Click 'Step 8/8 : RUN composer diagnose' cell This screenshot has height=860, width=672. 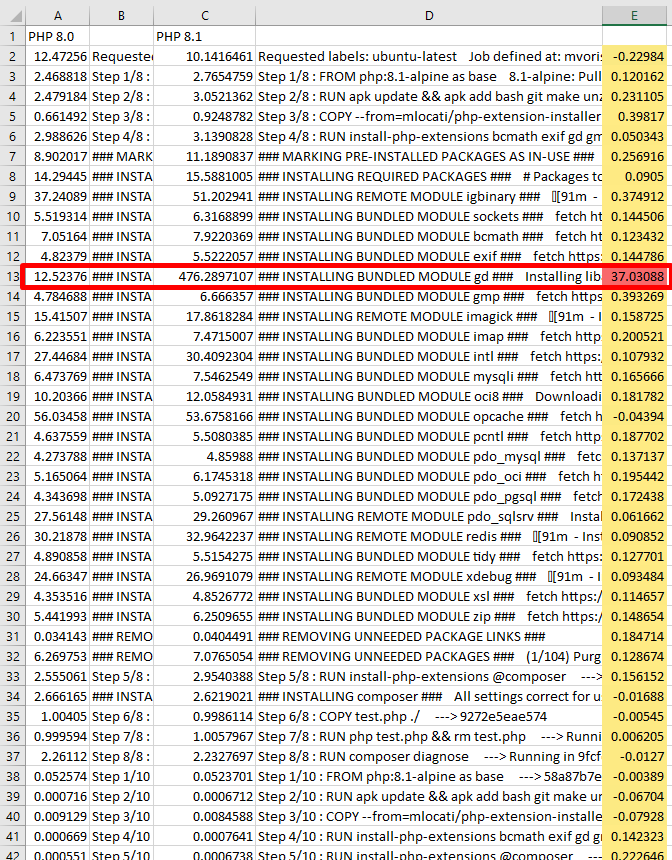tap(429, 756)
